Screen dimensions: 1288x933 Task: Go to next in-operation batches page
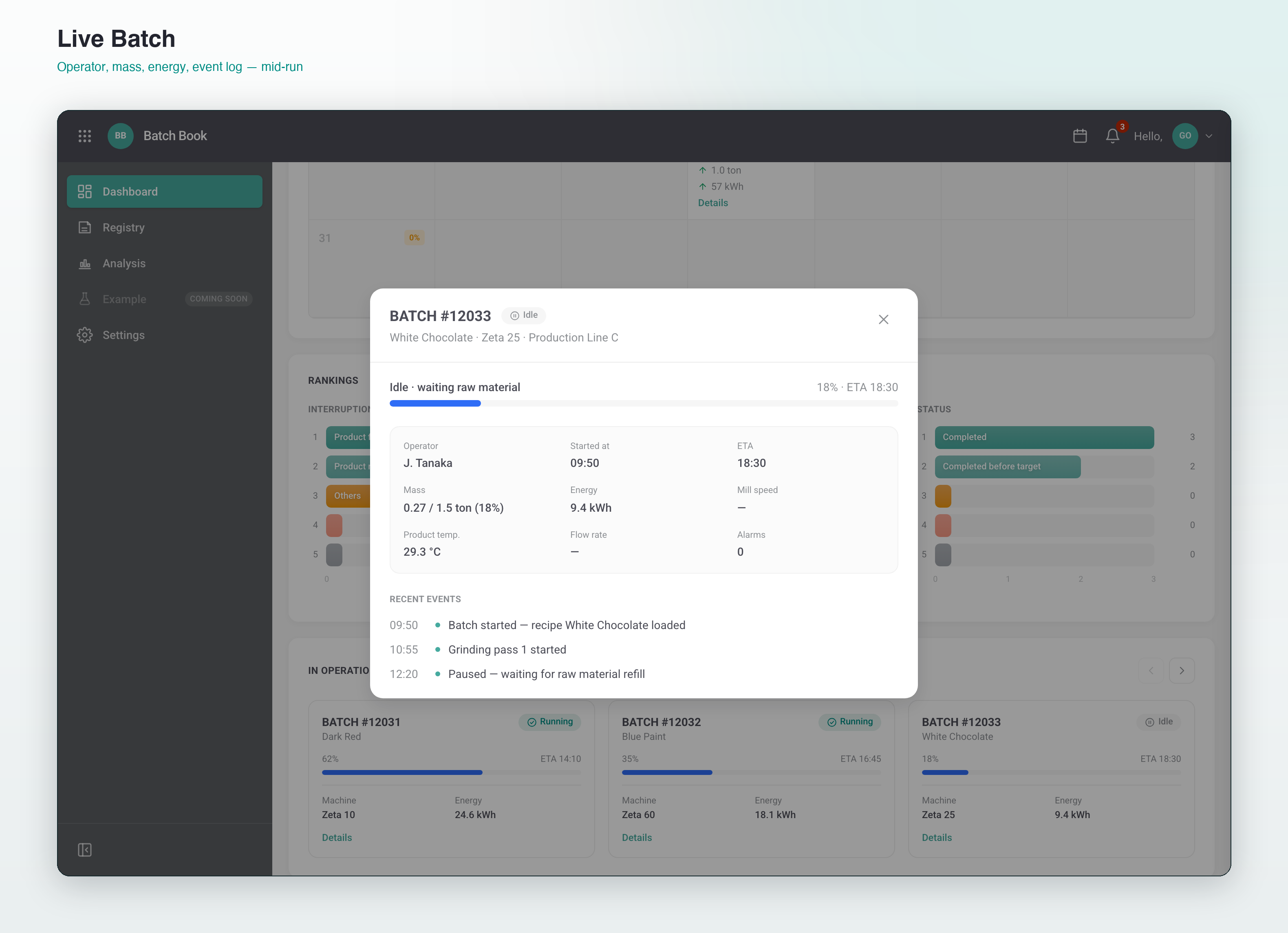[1182, 671]
